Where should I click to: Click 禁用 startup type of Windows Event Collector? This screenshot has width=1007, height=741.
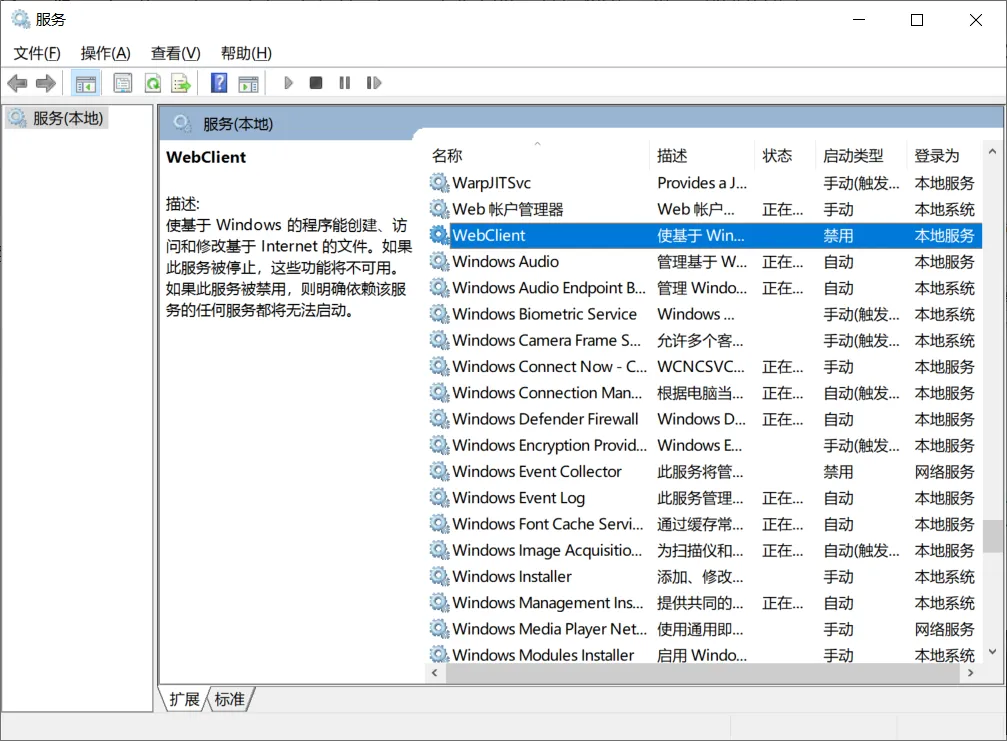(x=838, y=472)
